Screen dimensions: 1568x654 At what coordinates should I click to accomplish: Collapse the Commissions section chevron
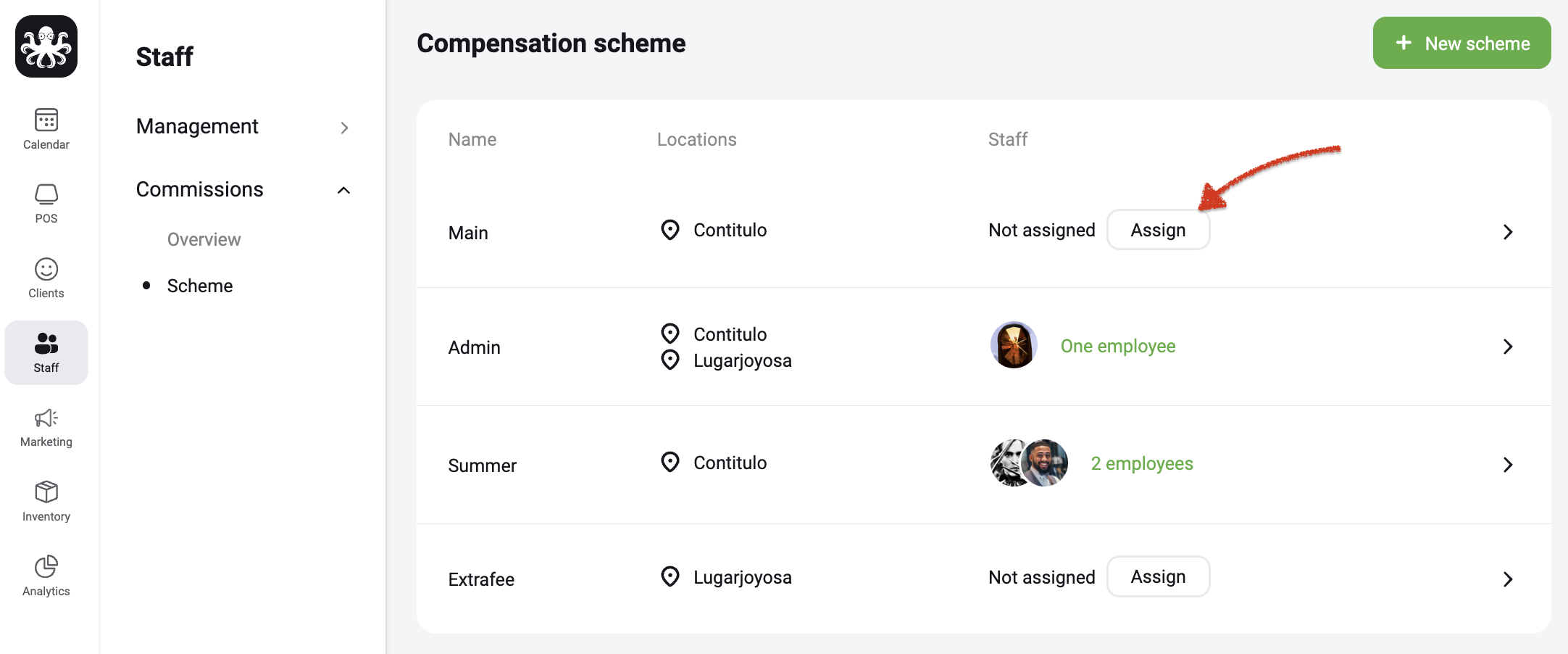[343, 190]
